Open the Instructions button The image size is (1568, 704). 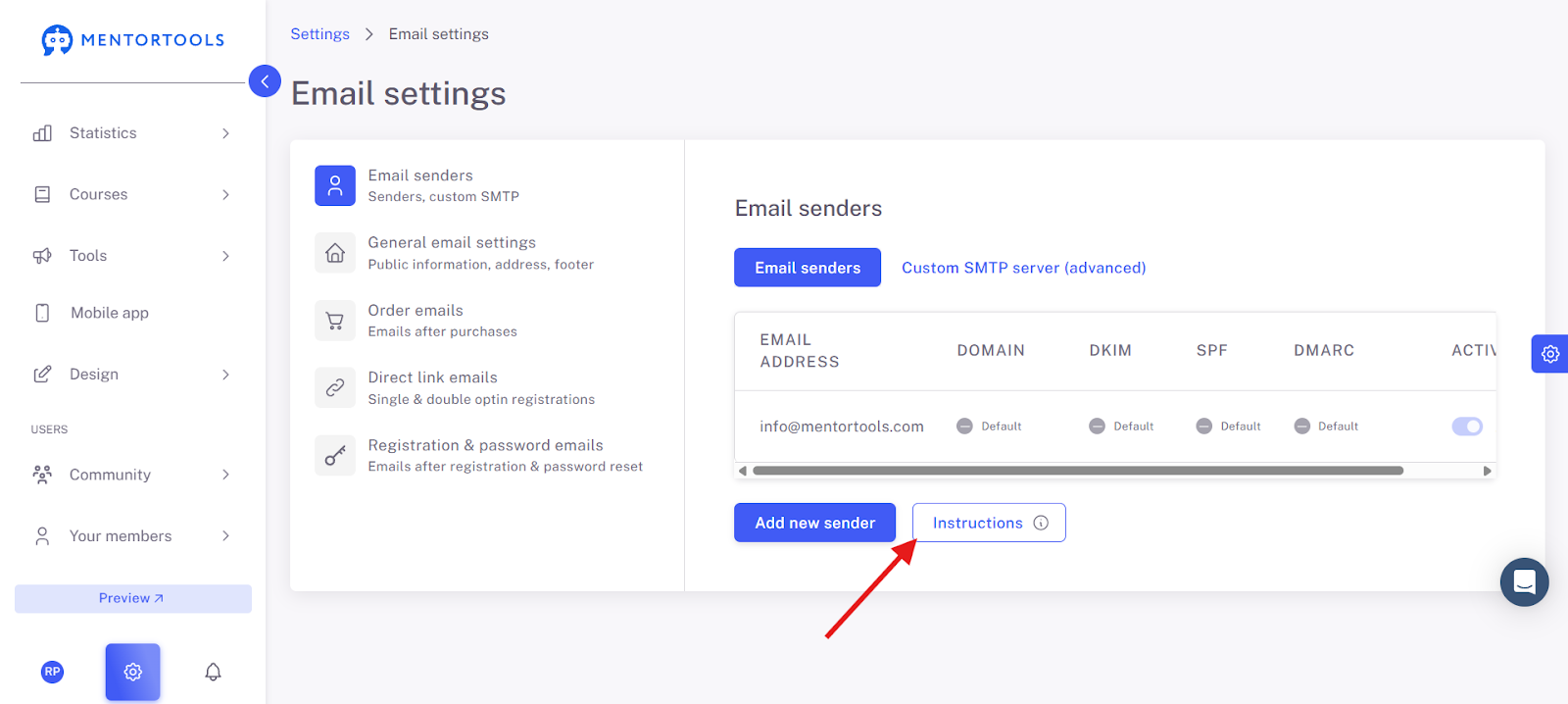(x=989, y=523)
